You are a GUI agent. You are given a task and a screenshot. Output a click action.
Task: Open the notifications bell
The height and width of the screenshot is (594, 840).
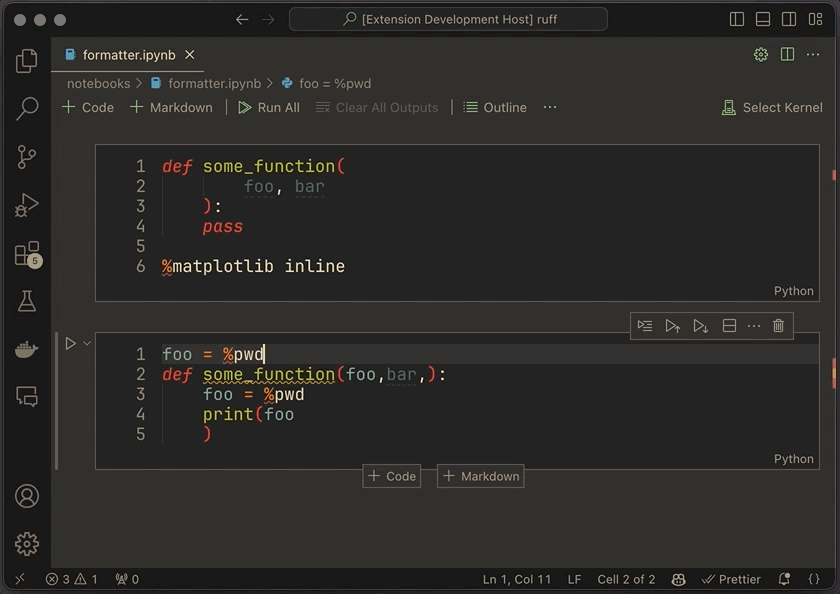[x=784, y=579]
